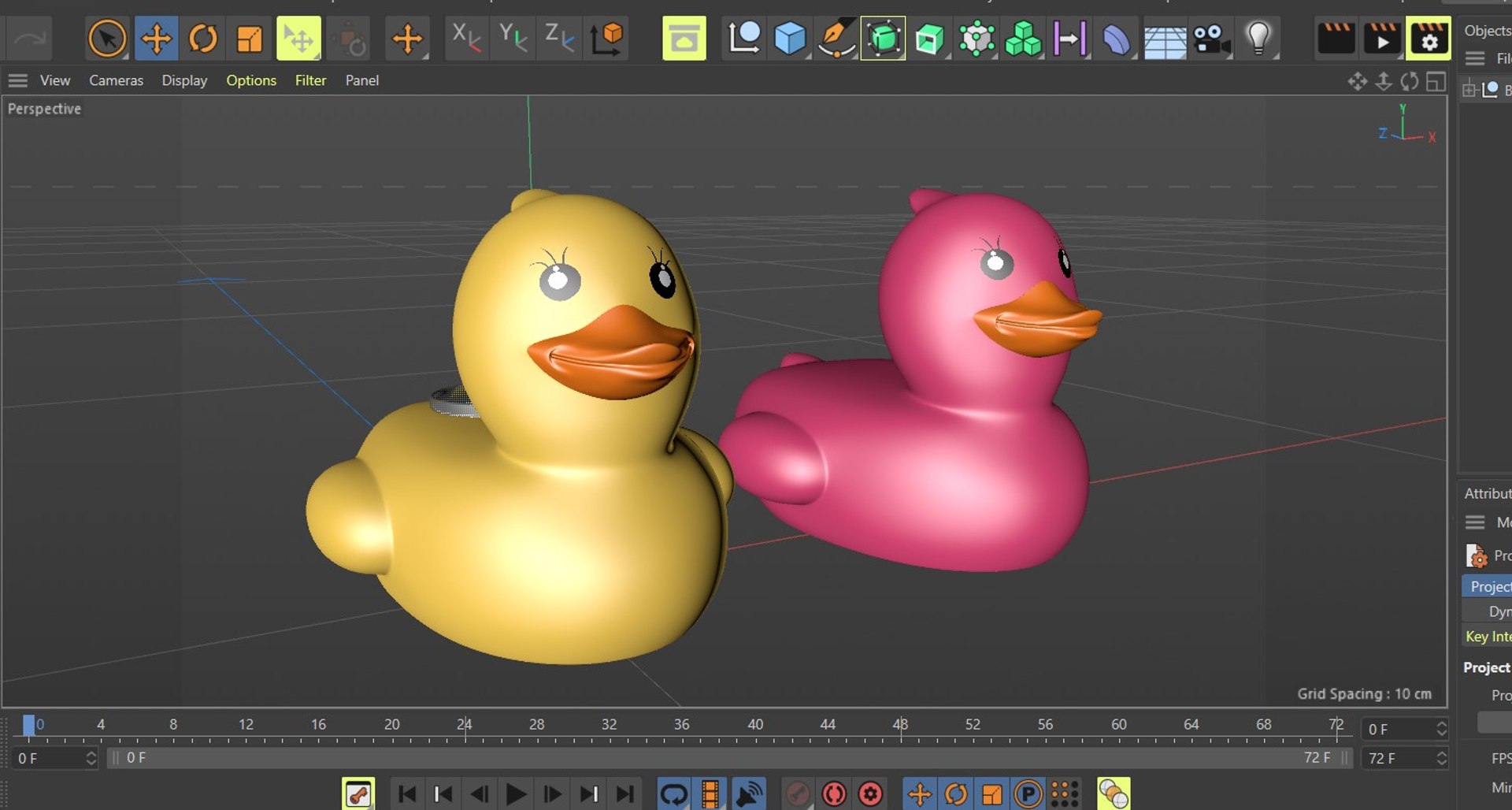Toggle the Record Active Objects button
Screen dimensions: 1512x810
[798, 794]
